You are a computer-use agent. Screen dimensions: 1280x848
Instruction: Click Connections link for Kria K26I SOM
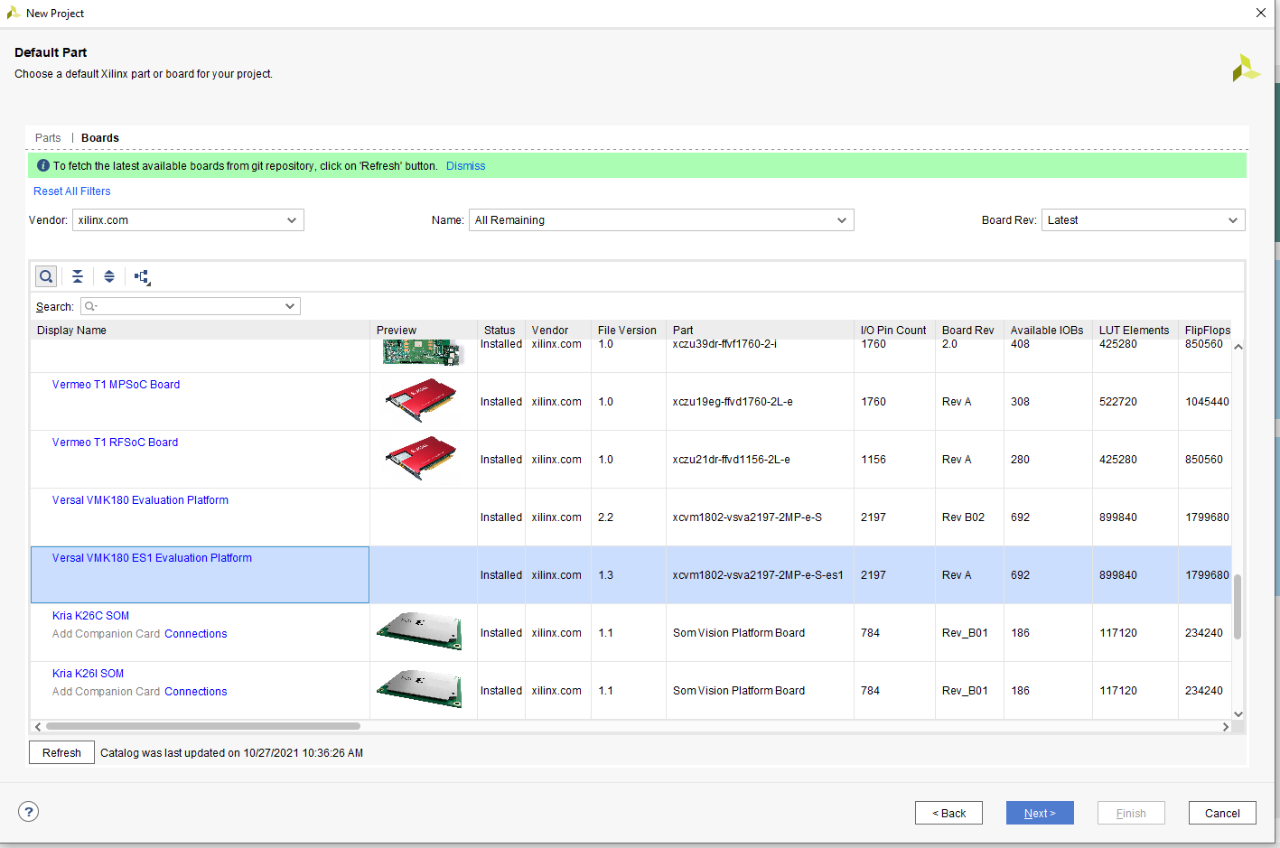[196, 692]
